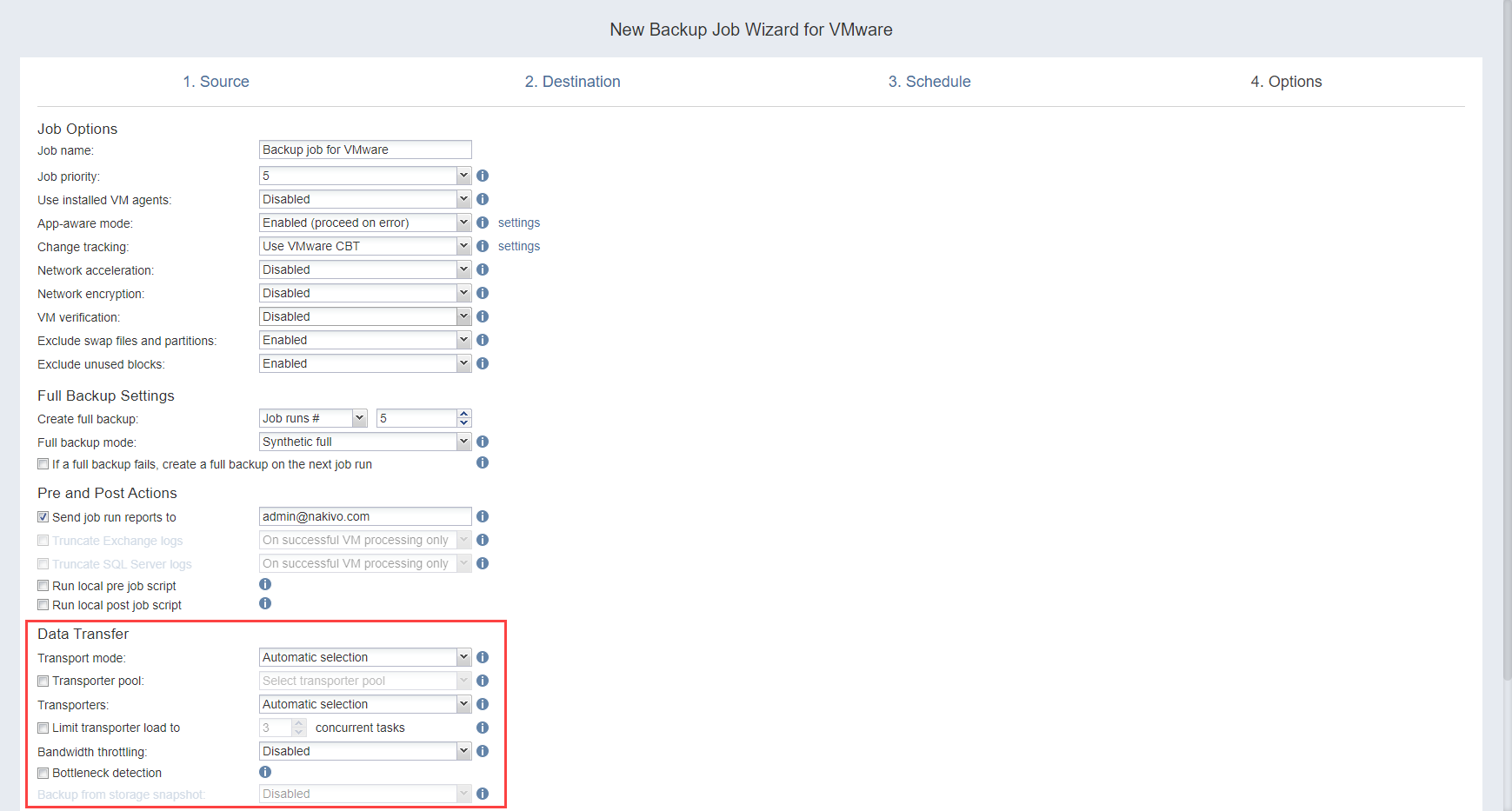1512x811 pixels.
Task: Open Exclude unused blocks dropdown
Action: point(365,363)
